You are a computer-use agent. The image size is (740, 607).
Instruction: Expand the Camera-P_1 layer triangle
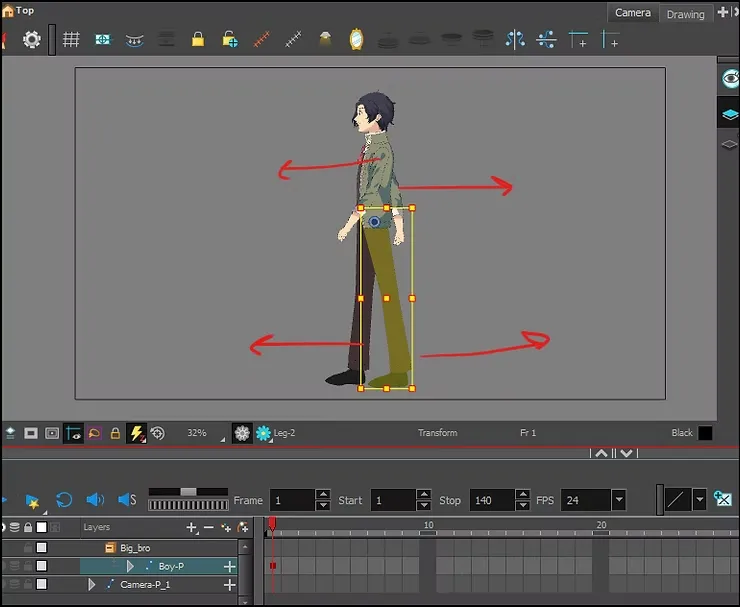click(x=92, y=585)
